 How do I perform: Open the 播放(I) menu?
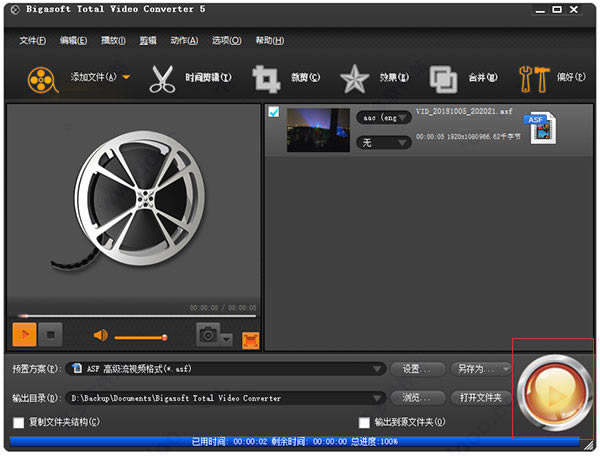click(x=113, y=40)
